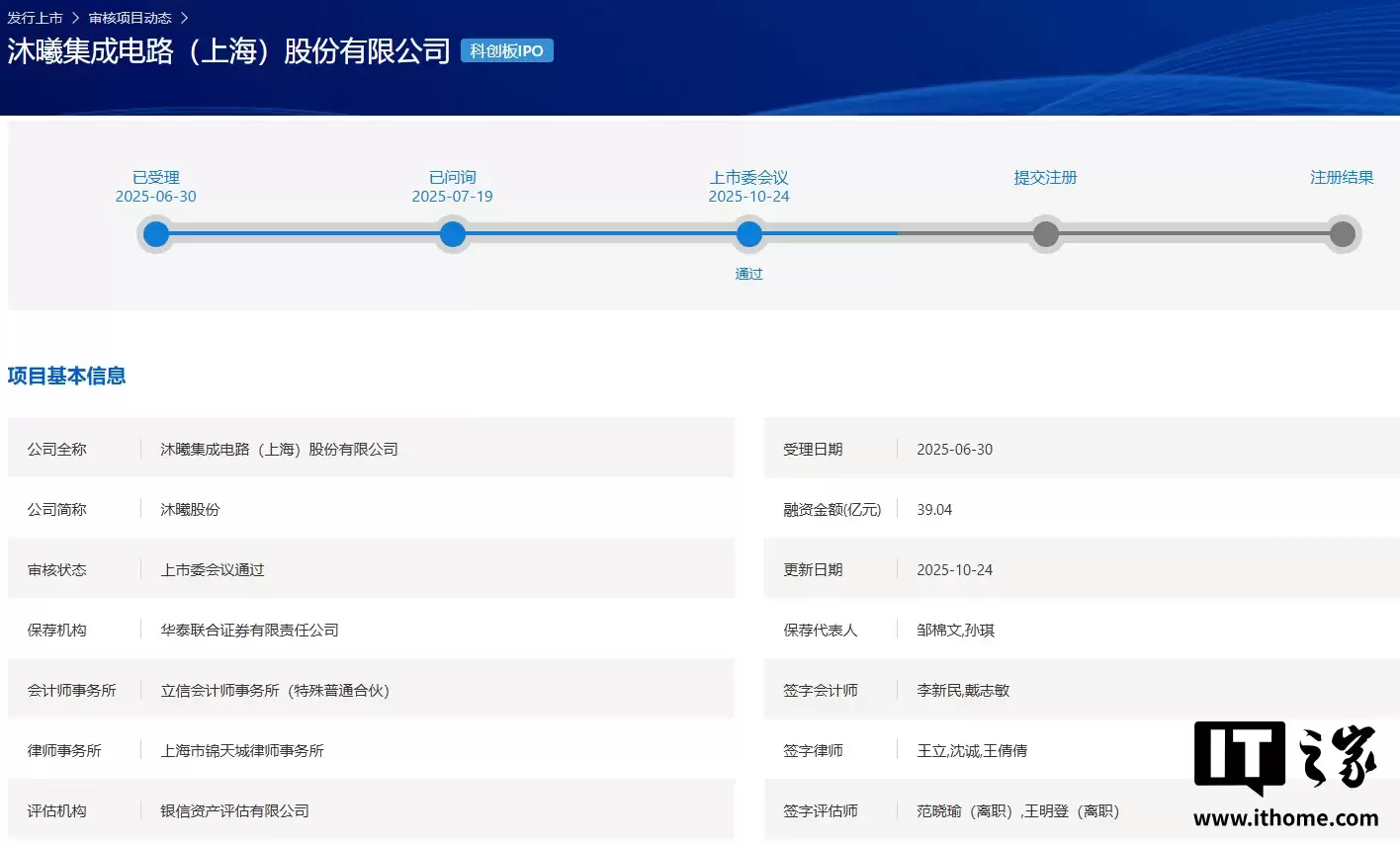Image resolution: width=1400 pixels, height=845 pixels.
Task: Select the 注册结果 timeline endpoint dot
Action: click(x=1342, y=234)
